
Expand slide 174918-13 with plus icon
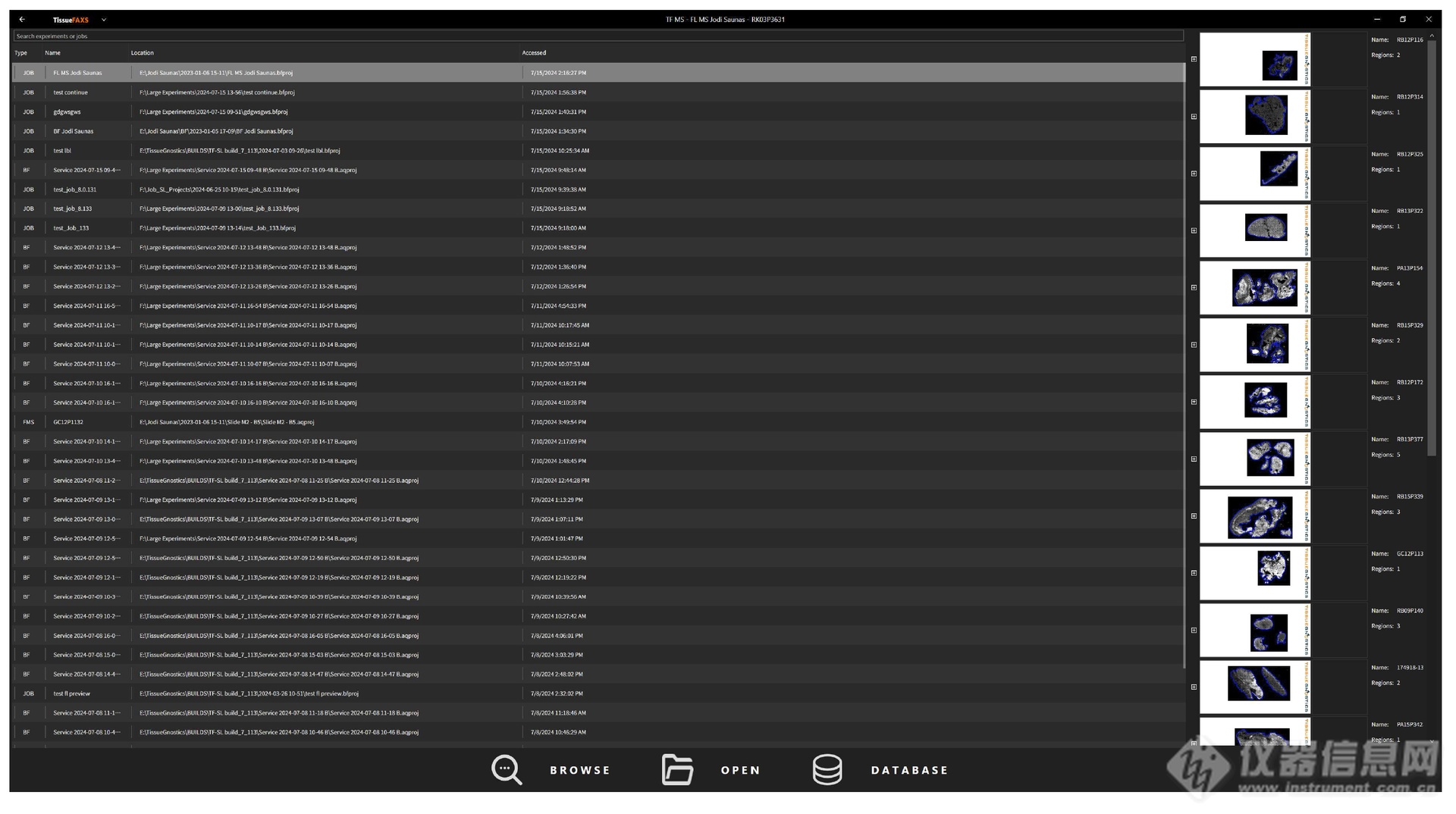click(1194, 687)
